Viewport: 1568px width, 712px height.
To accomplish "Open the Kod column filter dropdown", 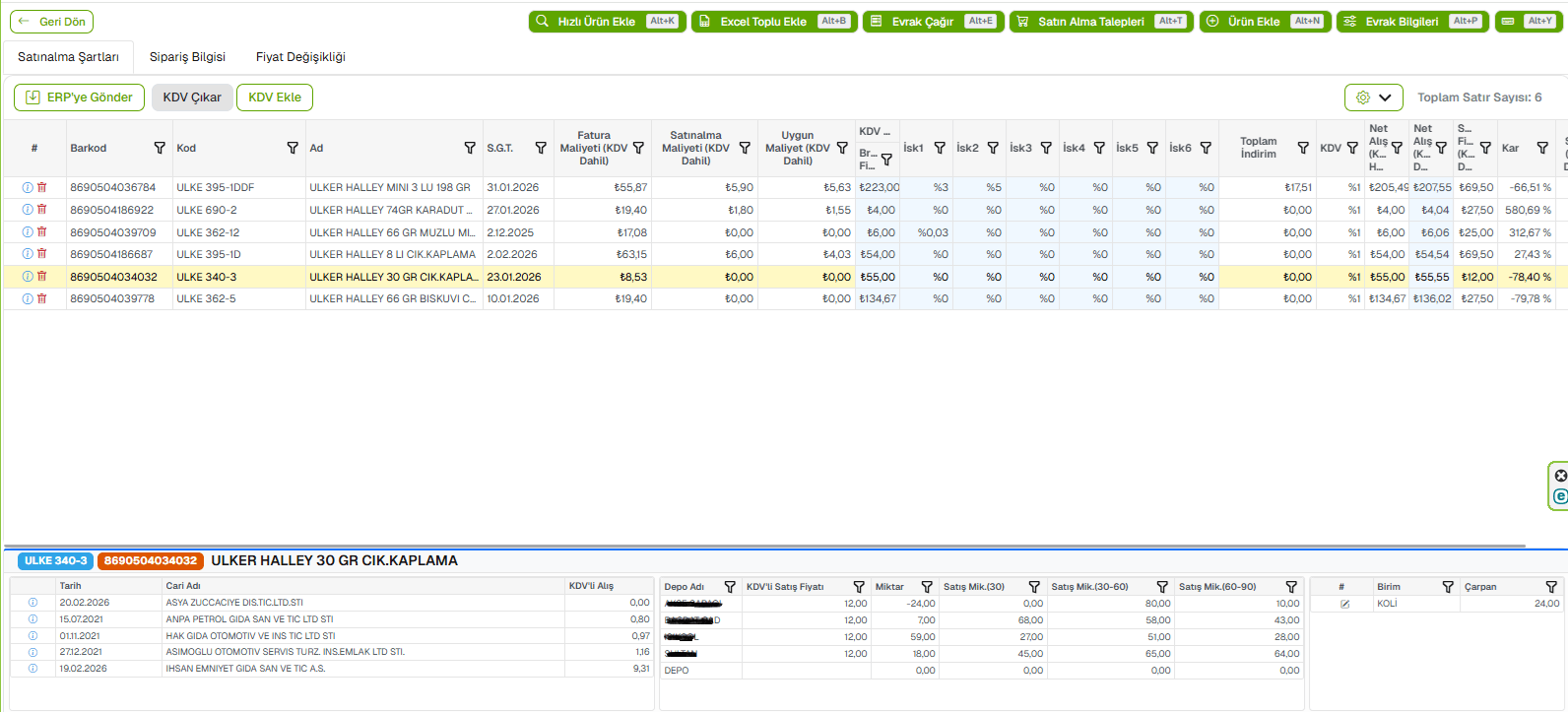I will click(293, 148).
